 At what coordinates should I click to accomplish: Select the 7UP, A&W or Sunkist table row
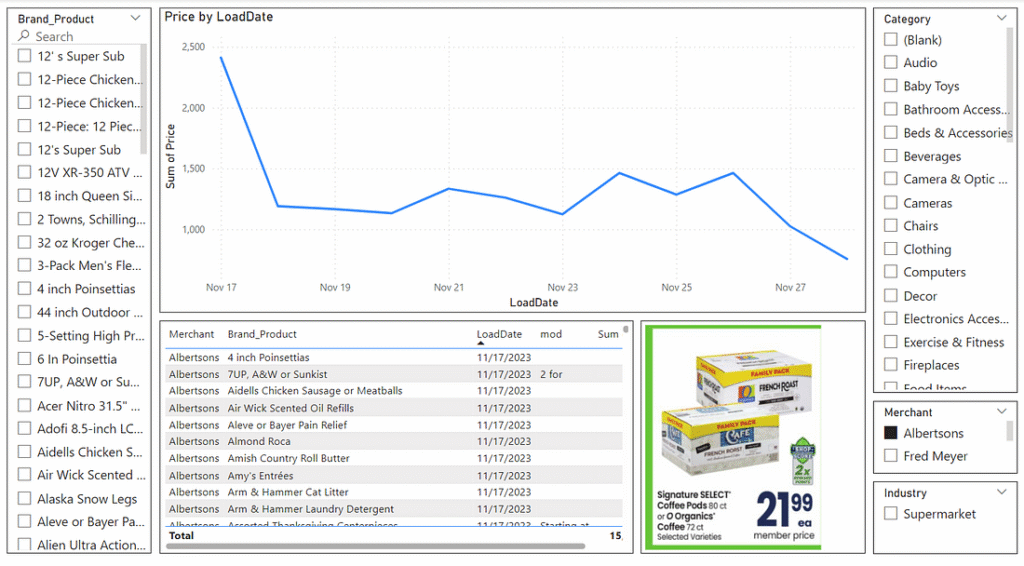click(394, 374)
